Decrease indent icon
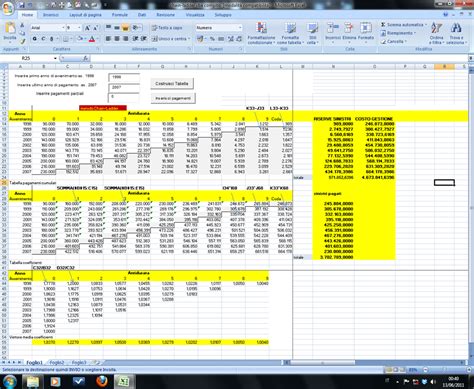This screenshot has height=389, width=474. [135, 39]
